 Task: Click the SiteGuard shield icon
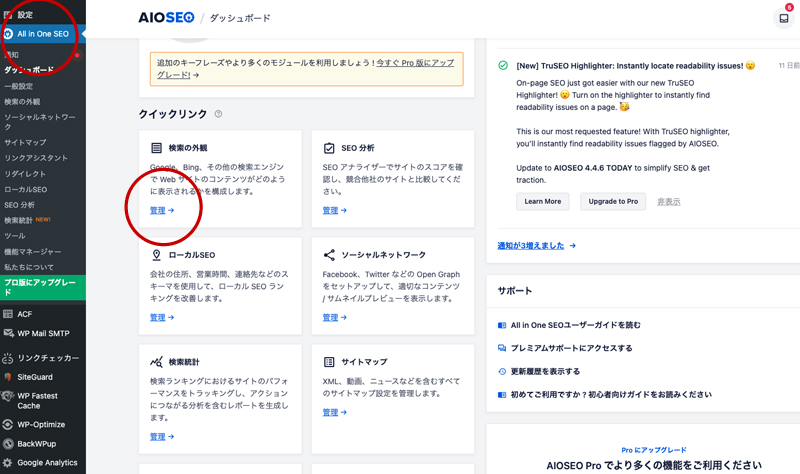click(x=8, y=377)
